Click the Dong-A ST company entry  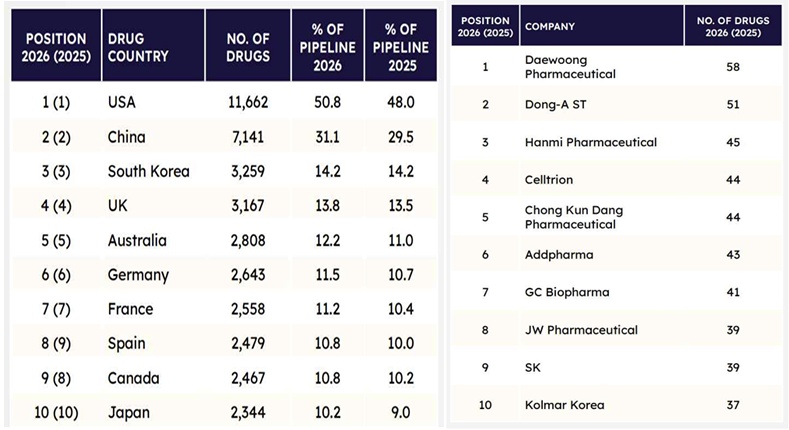(556, 104)
